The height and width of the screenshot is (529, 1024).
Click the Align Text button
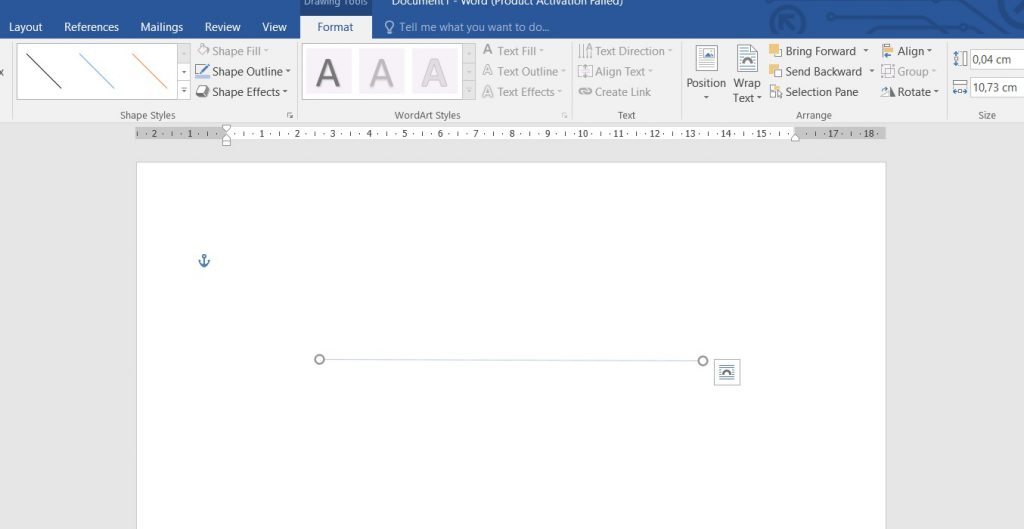point(615,71)
